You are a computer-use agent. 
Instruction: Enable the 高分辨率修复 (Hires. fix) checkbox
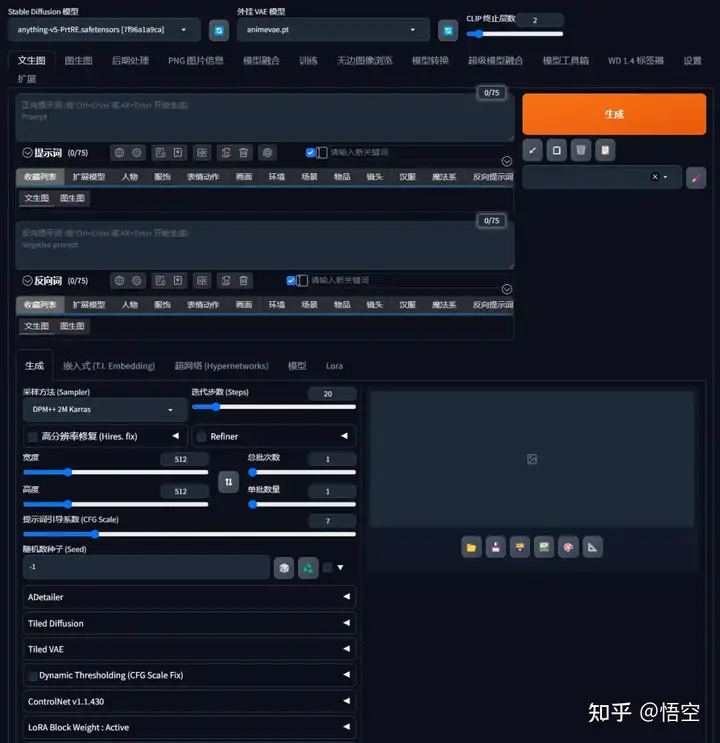pos(32,437)
